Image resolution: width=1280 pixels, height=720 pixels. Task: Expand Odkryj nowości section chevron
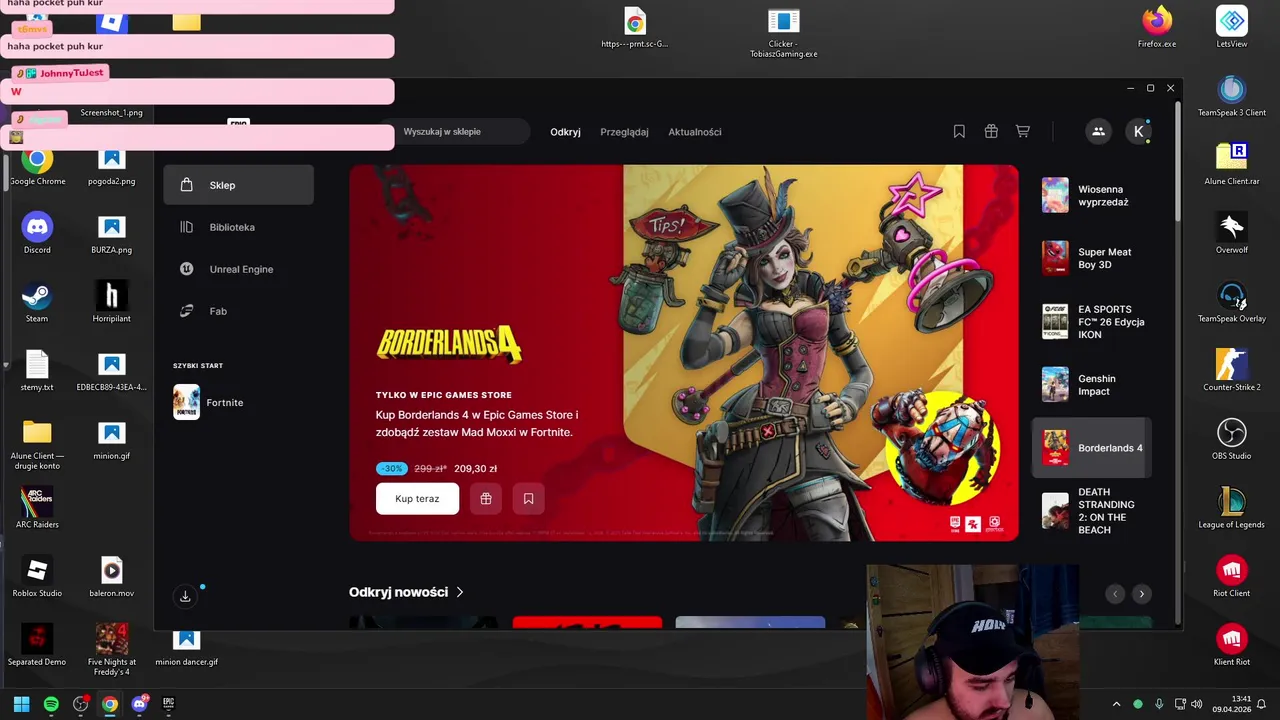pos(460,592)
